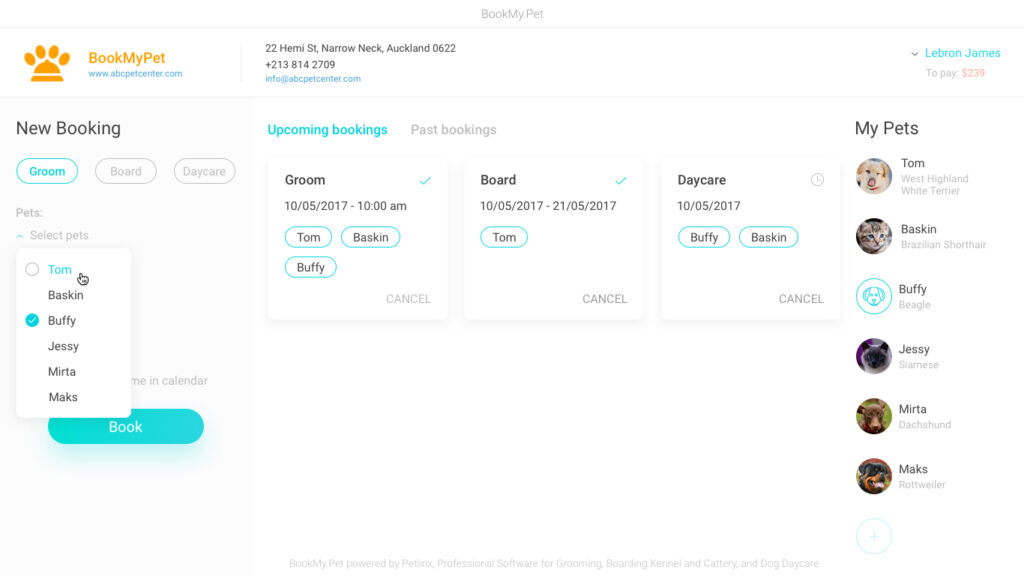The image size is (1024, 576).
Task: Click the $239 amount to pay
Action: click(x=973, y=73)
